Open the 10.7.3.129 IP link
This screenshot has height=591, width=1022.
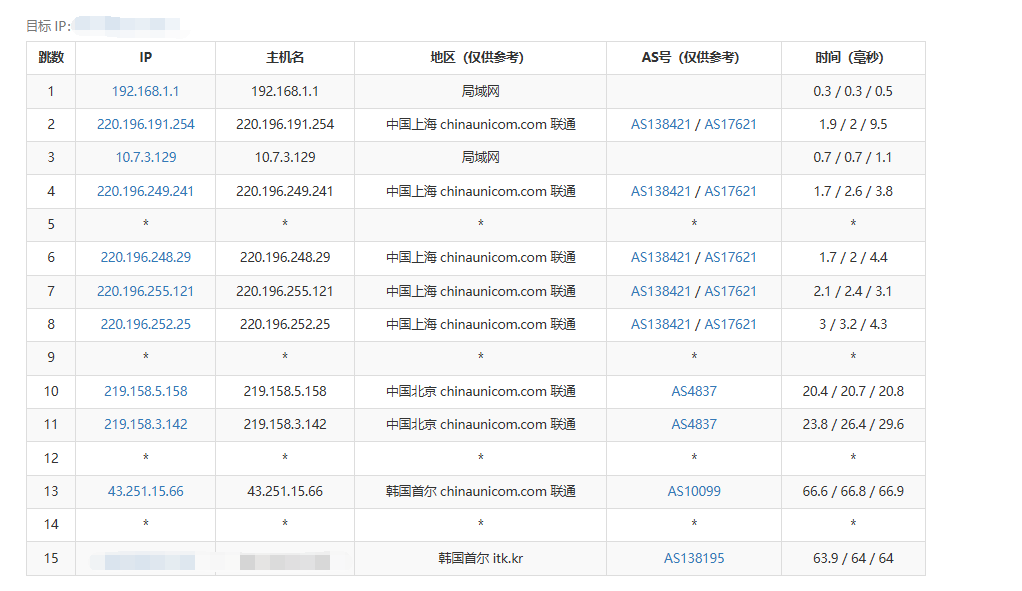tap(145, 158)
